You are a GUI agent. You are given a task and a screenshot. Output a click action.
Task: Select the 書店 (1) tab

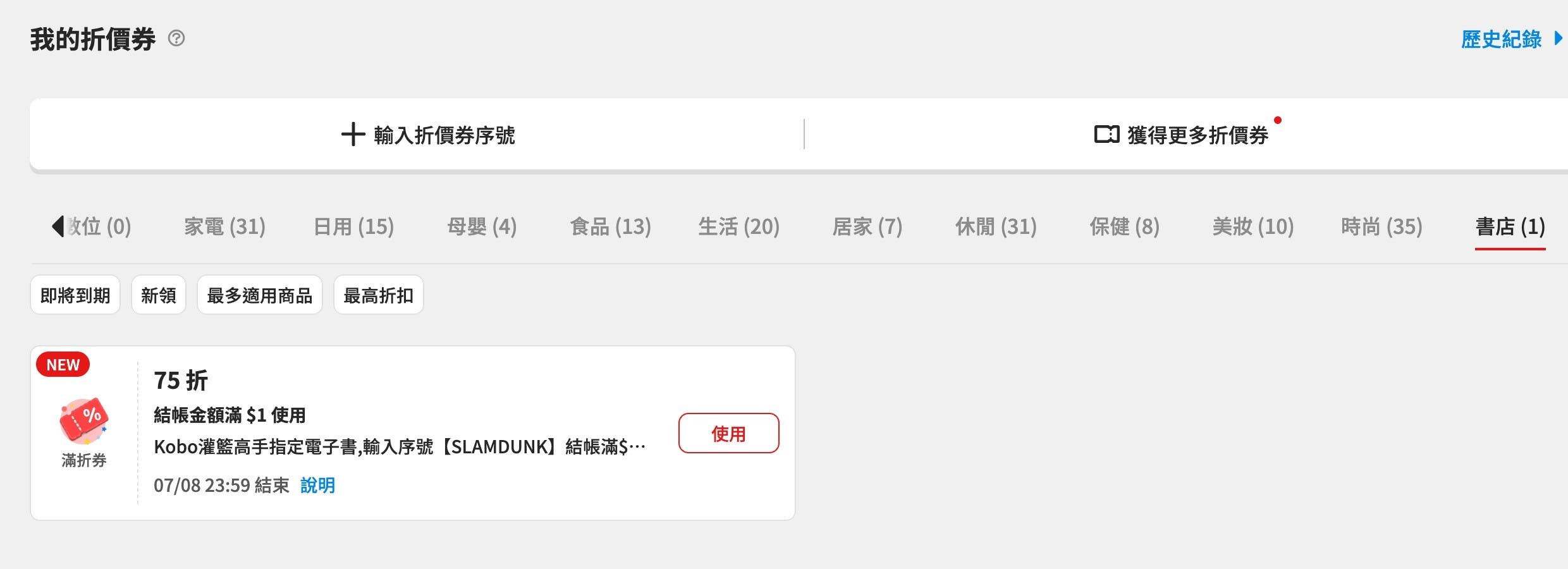coord(1510,226)
